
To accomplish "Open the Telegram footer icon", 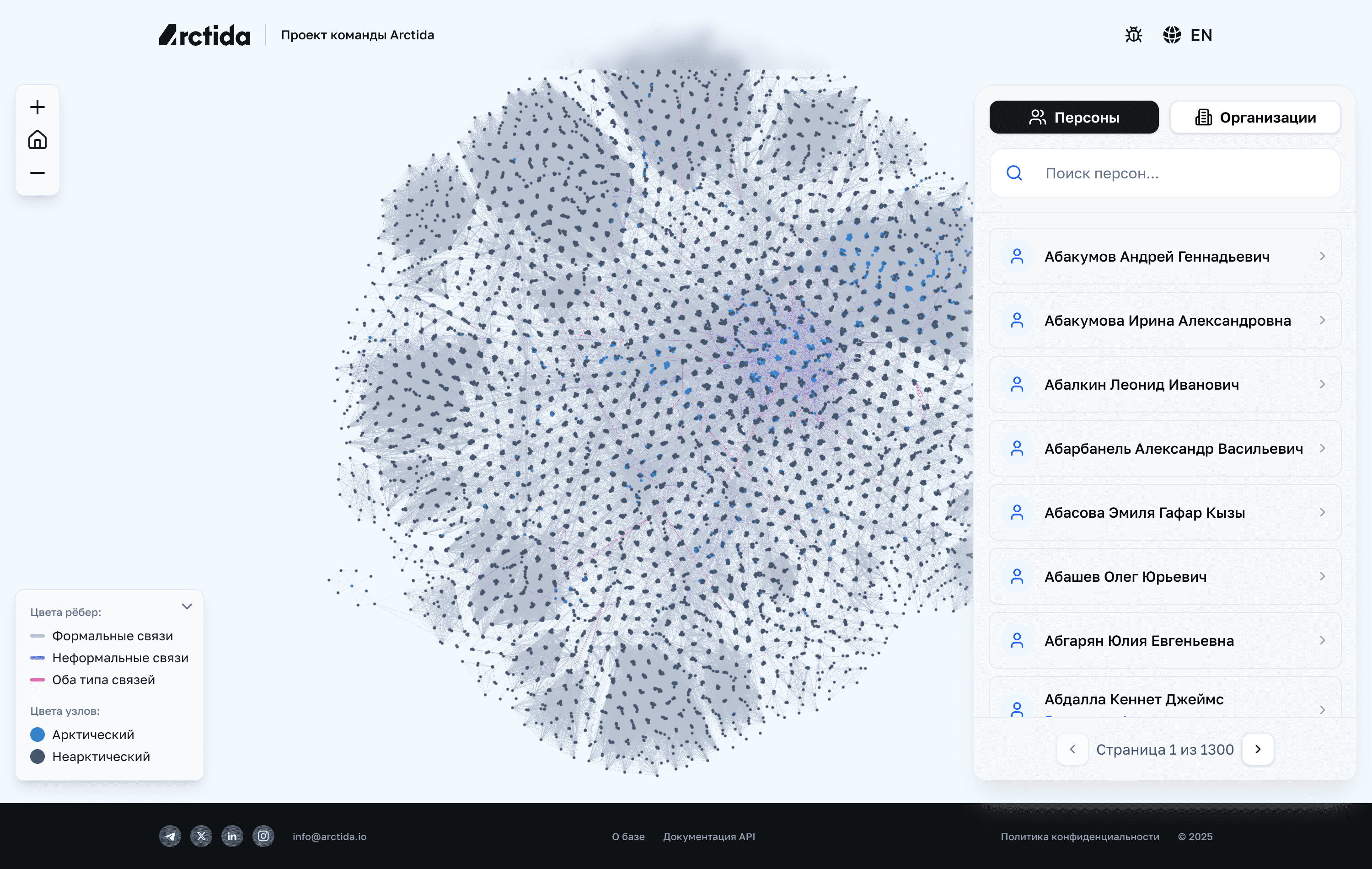I will pyautogui.click(x=170, y=836).
